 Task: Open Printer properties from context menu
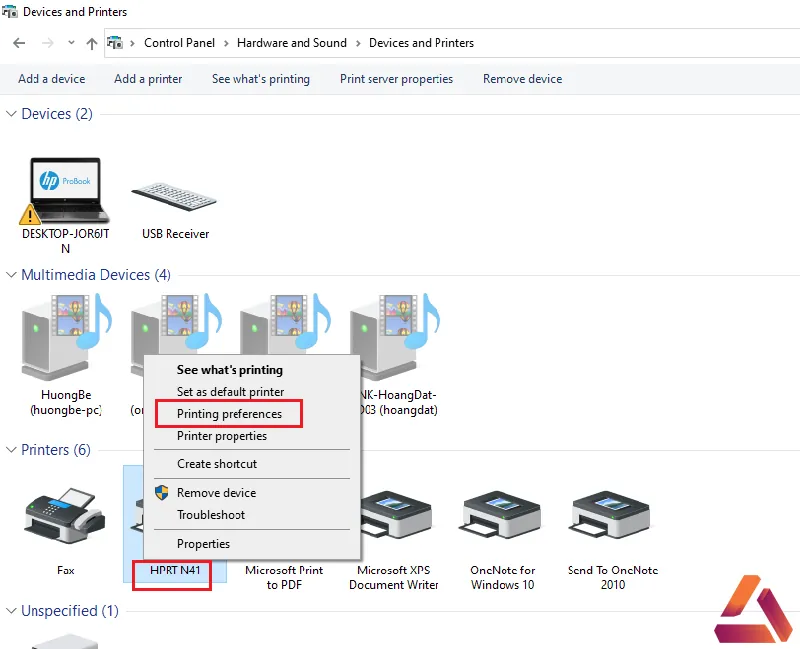pos(222,436)
